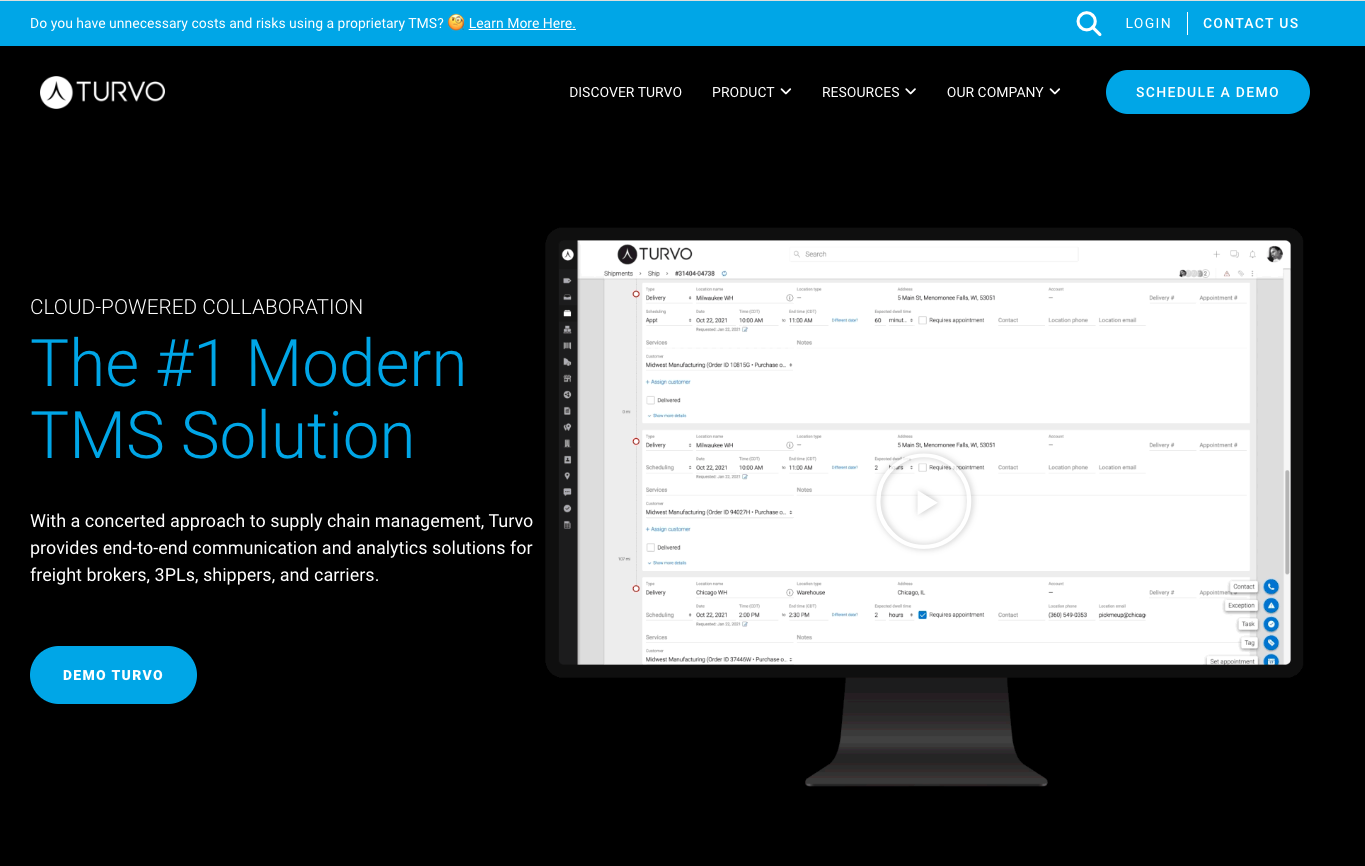Screen dimensions: 1365x866
Task: Click the blue Contact phone icon in preview
Action: [x=1271, y=586]
